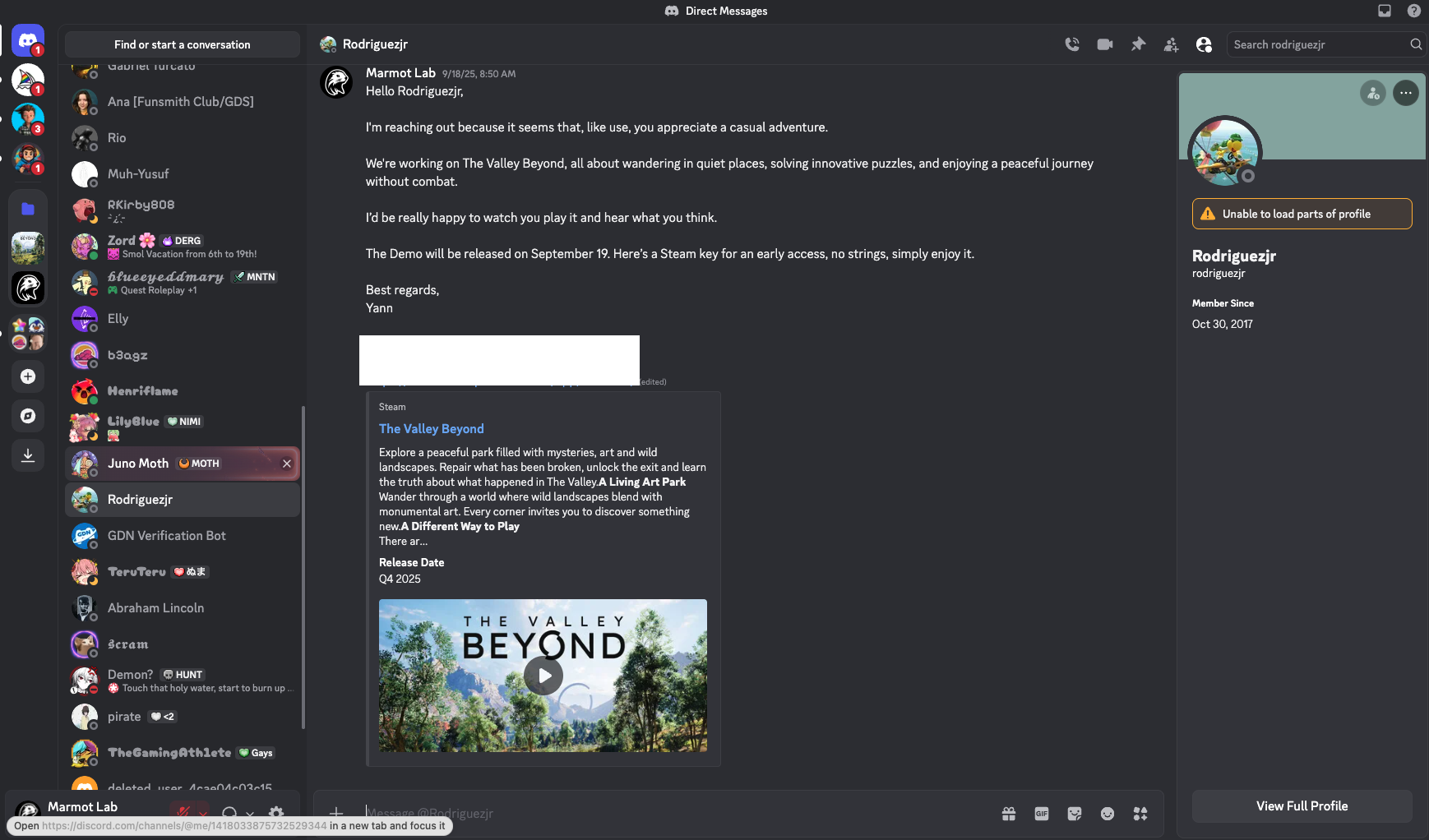Open Abraham Lincoln direct message
Viewport: 1429px width, 840px height.
point(183,608)
